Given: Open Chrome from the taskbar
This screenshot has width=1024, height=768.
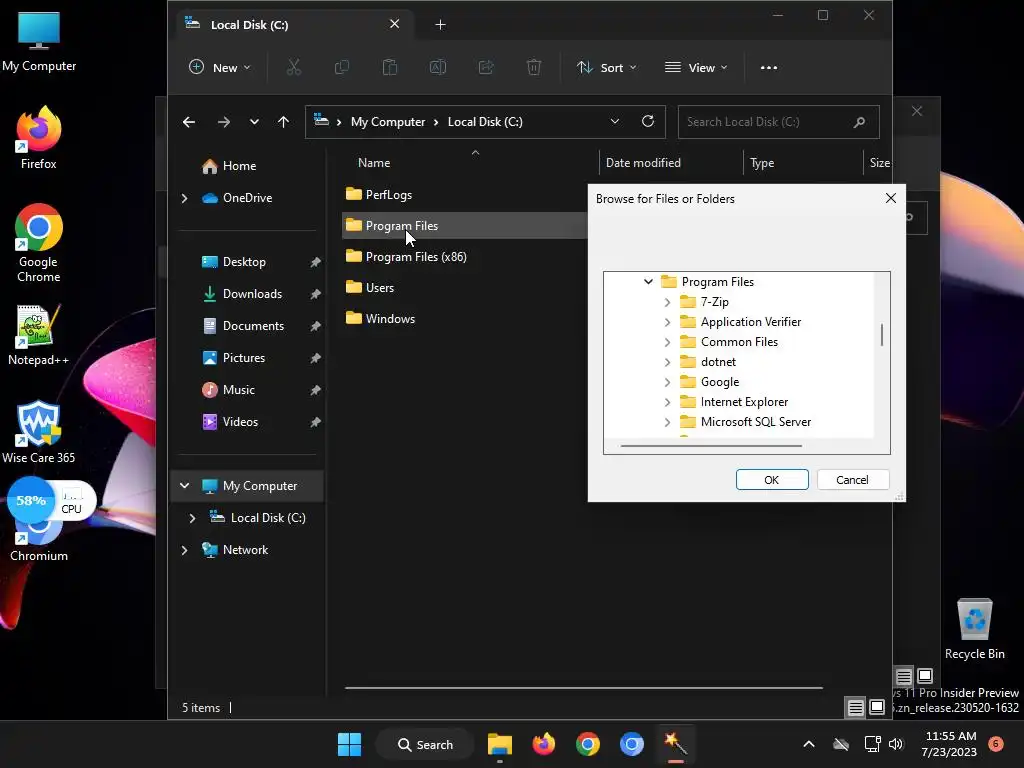Looking at the screenshot, I should point(588,744).
